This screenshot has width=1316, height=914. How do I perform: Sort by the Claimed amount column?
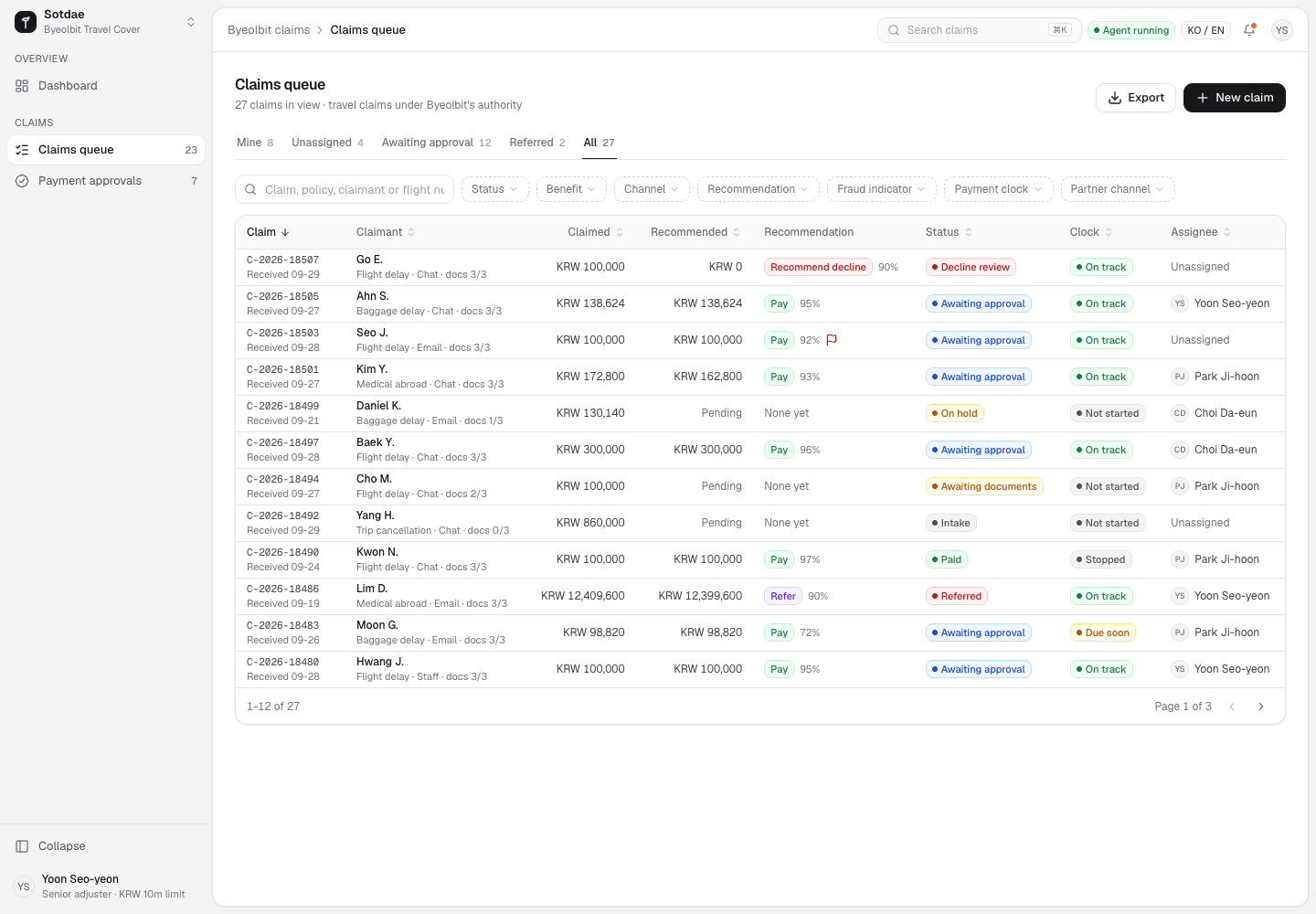(x=595, y=232)
